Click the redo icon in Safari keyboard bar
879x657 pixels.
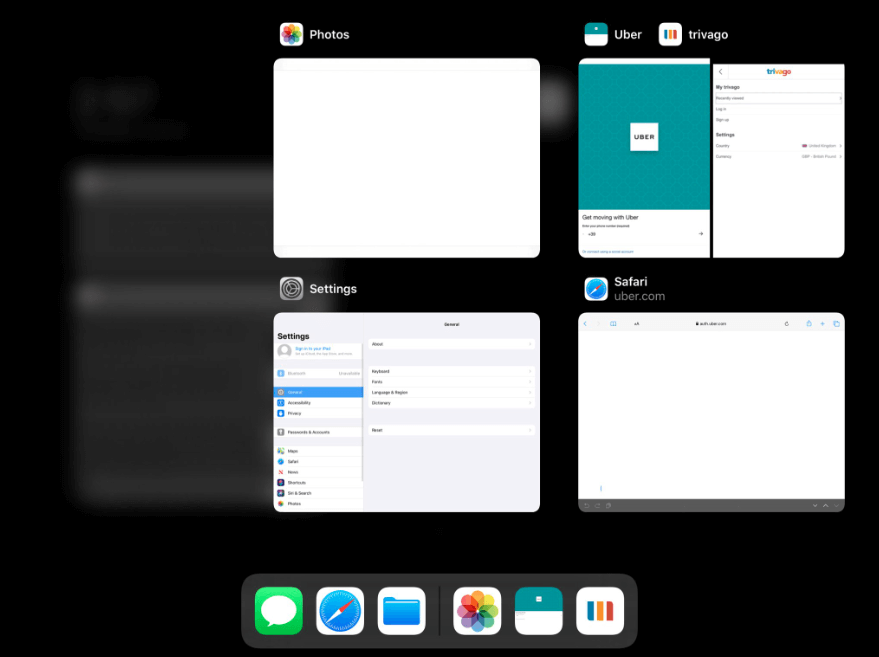click(x=598, y=506)
